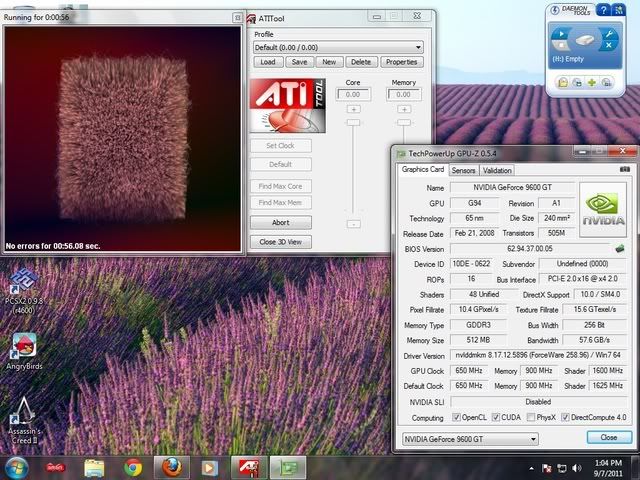Screen dimensions: 640x480
Task: Click the camera screenshot icon in GPU-Z
Action: [x=624, y=169]
